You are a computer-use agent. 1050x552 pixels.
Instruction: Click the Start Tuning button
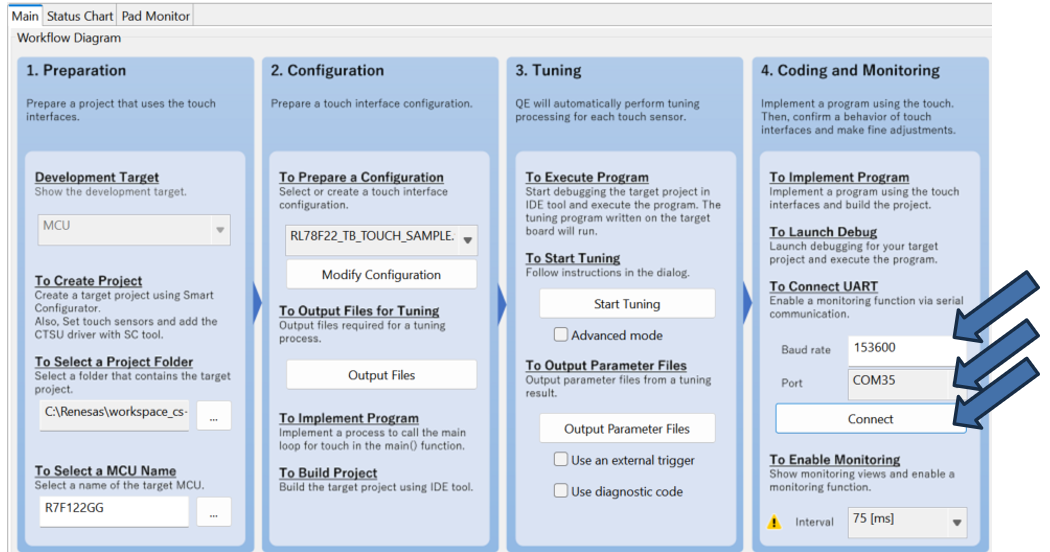click(627, 304)
